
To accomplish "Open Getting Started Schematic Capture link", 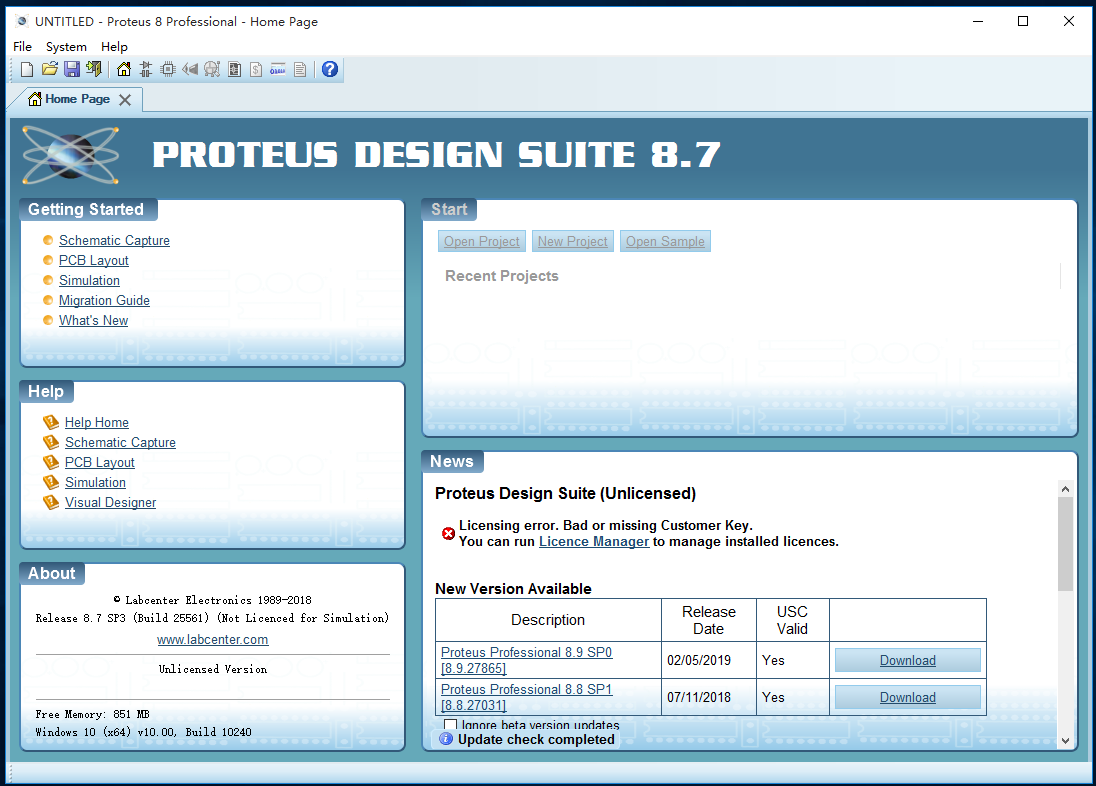I will [x=114, y=241].
